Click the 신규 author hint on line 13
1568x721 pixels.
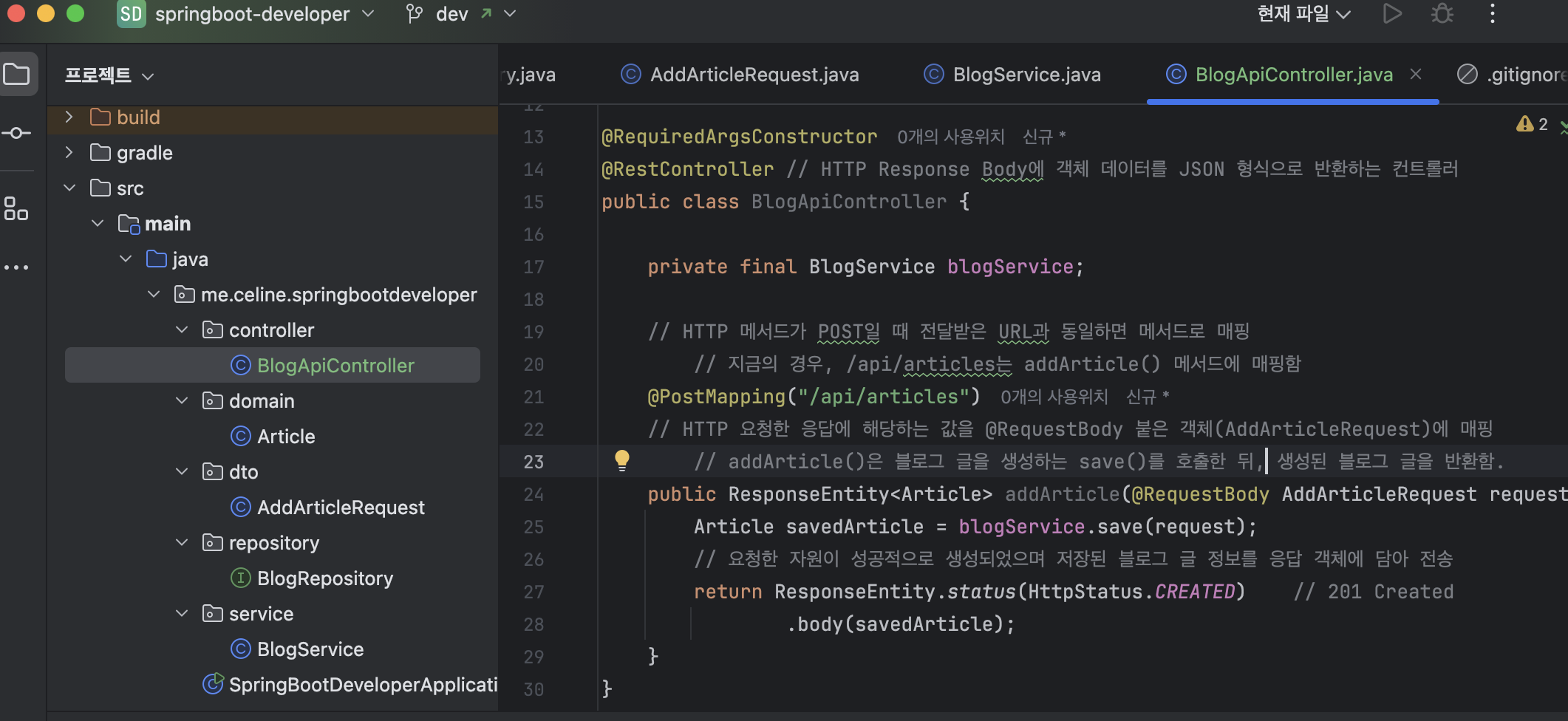click(x=1043, y=137)
